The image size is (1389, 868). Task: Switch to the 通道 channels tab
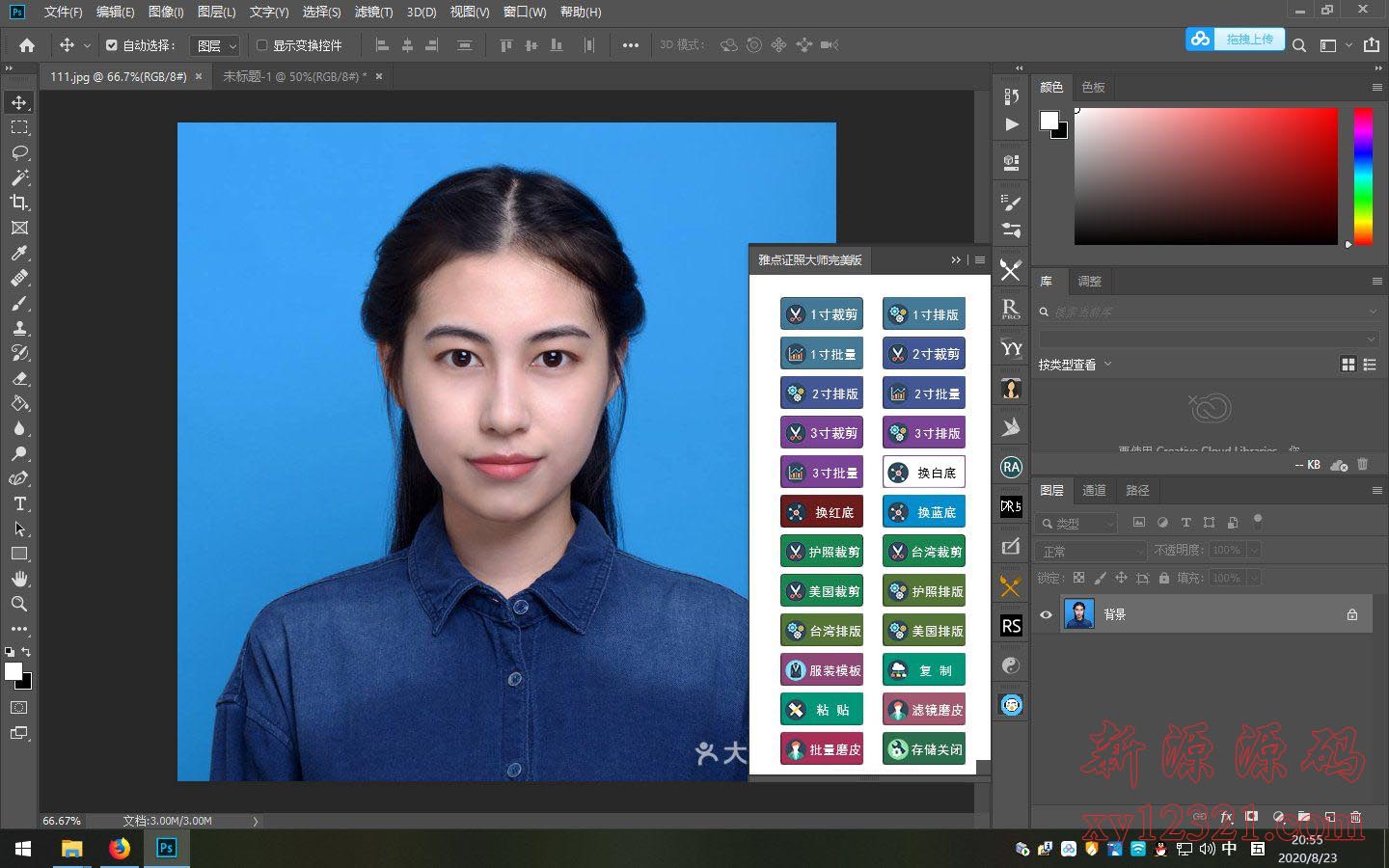1094,490
